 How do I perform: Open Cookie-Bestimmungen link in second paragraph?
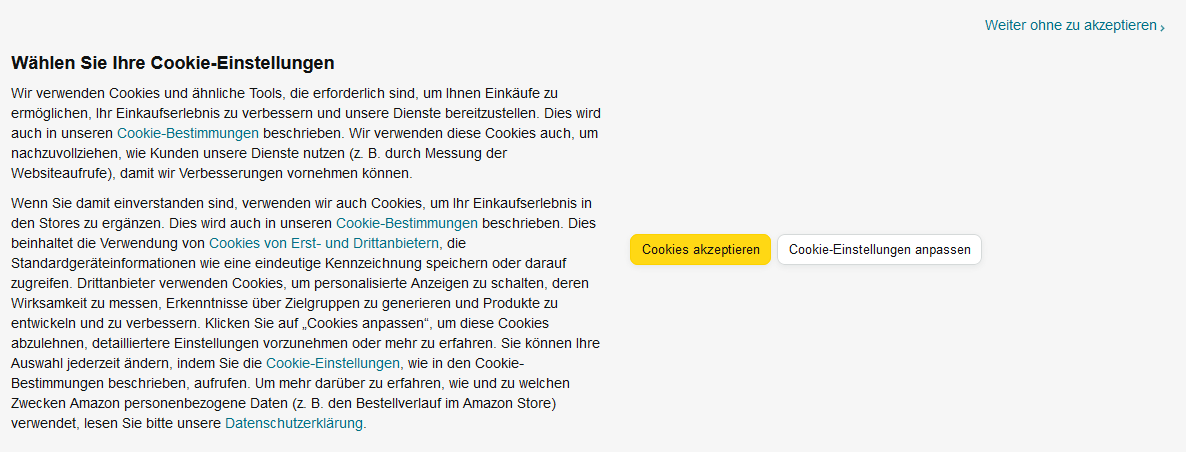(407, 223)
